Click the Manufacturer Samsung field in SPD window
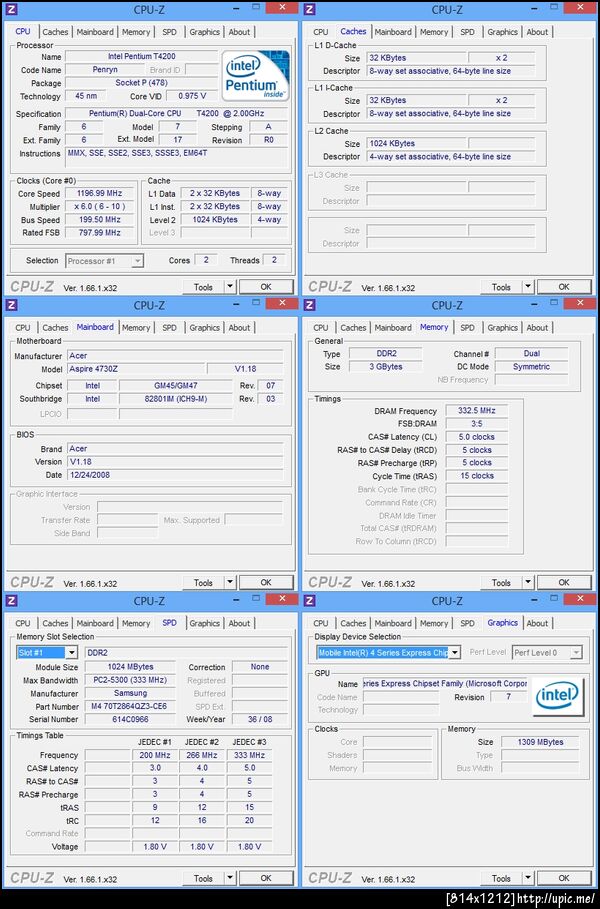The width and height of the screenshot is (600, 909). coord(130,693)
